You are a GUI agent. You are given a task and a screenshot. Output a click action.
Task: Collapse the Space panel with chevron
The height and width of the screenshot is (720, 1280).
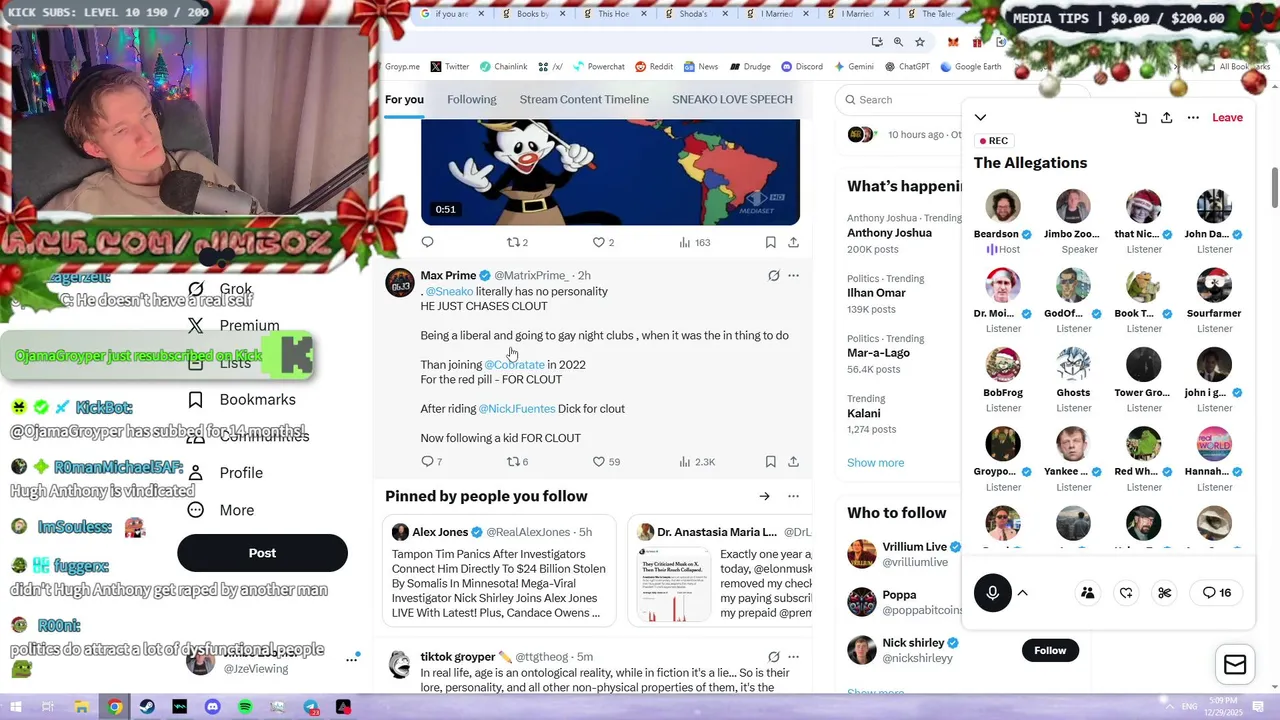[x=980, y=118]
